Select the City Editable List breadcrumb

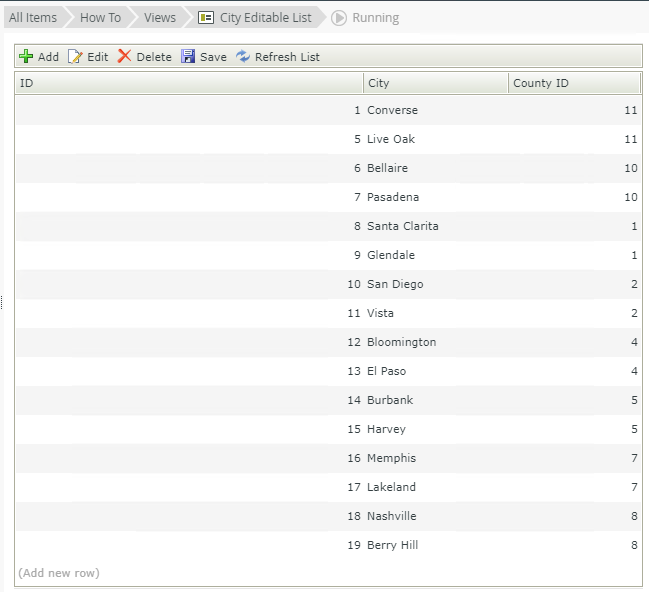[265, 17]
